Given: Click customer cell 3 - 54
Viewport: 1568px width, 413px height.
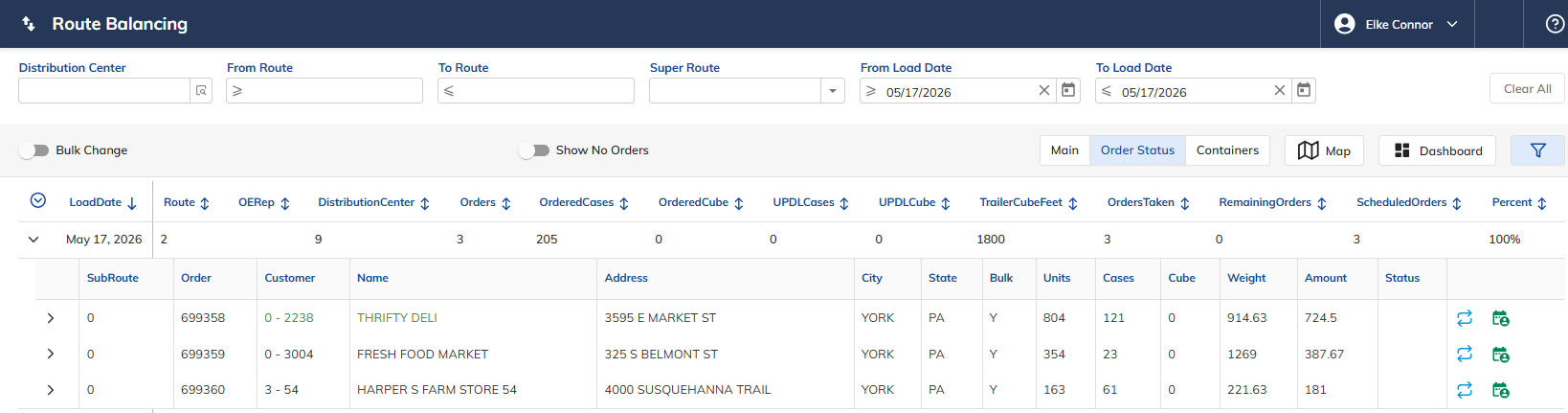Looking at the screenshot, I should point(281,390).
